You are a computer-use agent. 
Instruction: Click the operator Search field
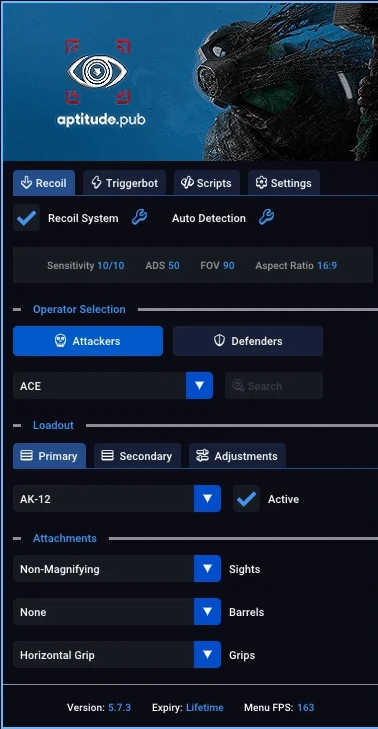point(274,385)
